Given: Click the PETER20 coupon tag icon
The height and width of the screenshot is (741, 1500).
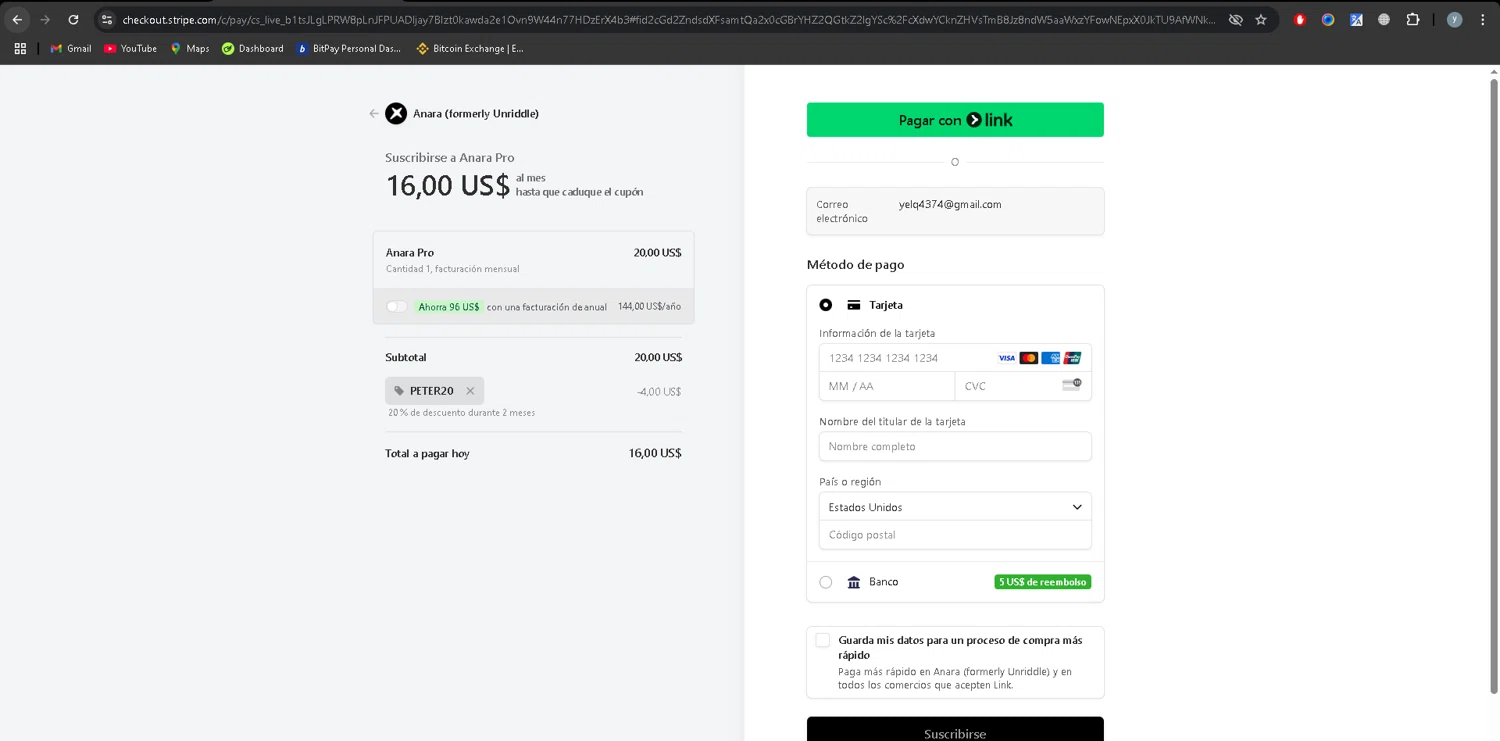Looking at the screenshot, I should 399,391.
